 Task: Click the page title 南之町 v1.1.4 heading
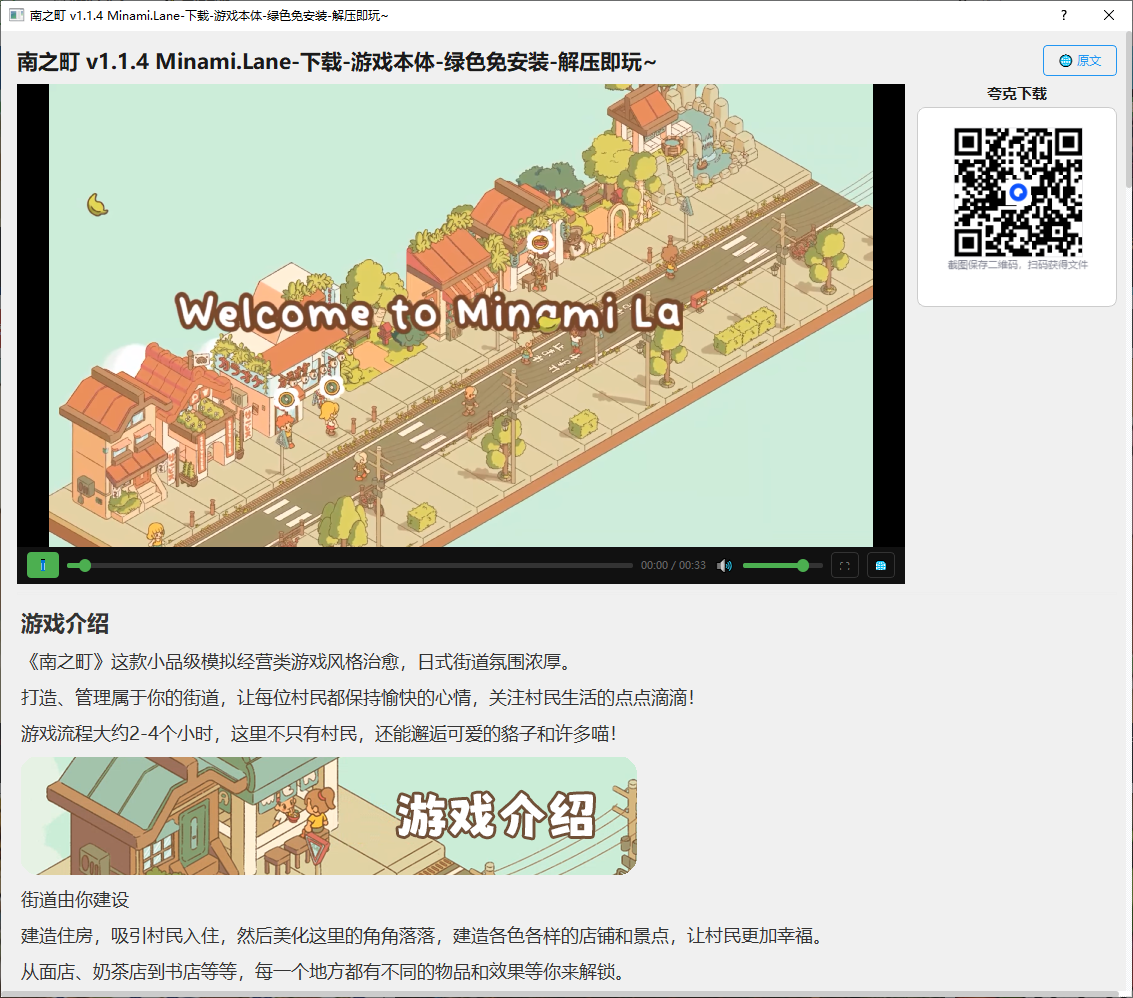point(337,62)
